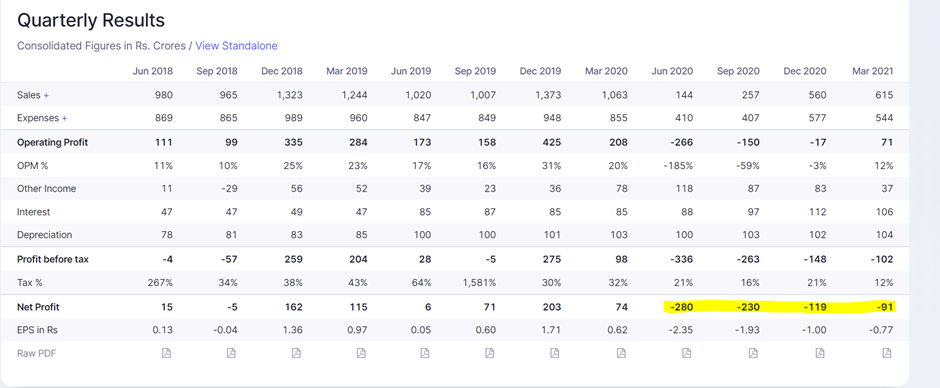The height and width of the screenshot is (388, 940).
Task: Click the Profit before tax row label
Action: [53, 260]
